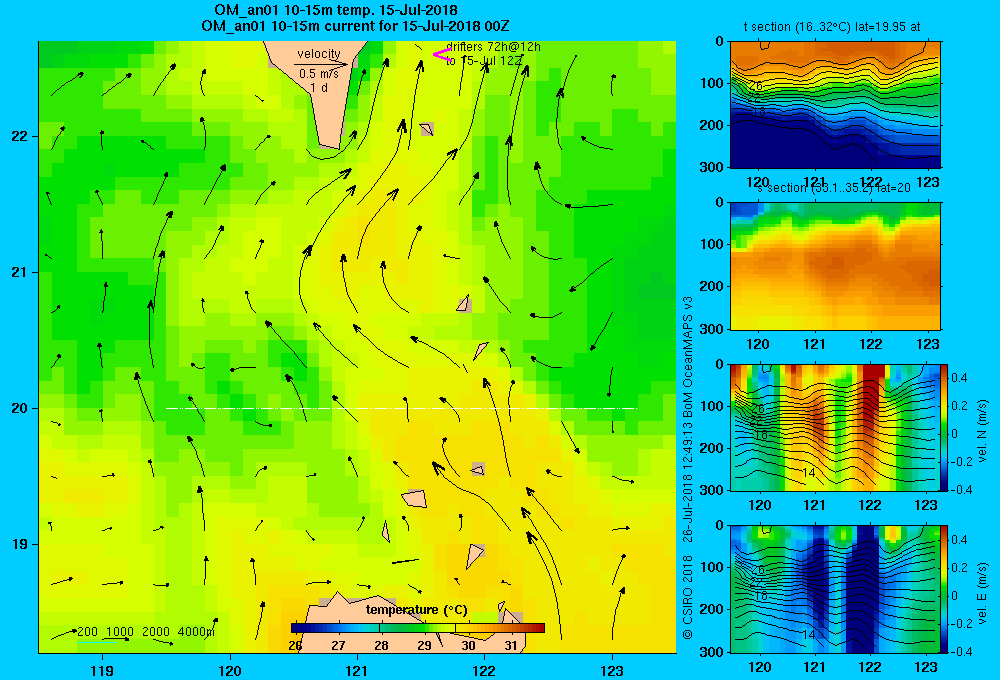
Task: Click the 'drifters 72h@12h' label
Action: point(494,47)
